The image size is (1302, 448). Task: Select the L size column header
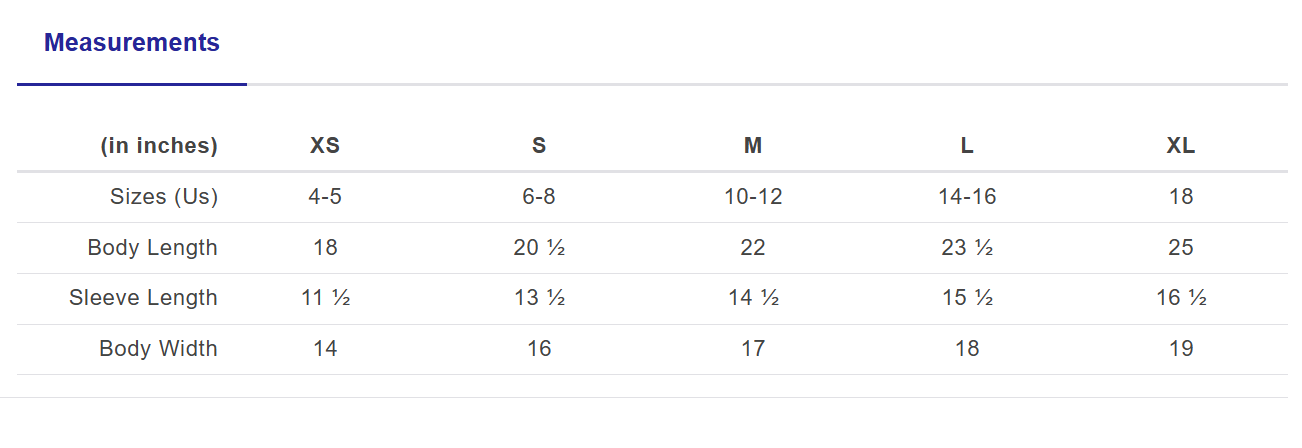pyautogui.click(x=967, y=146)
